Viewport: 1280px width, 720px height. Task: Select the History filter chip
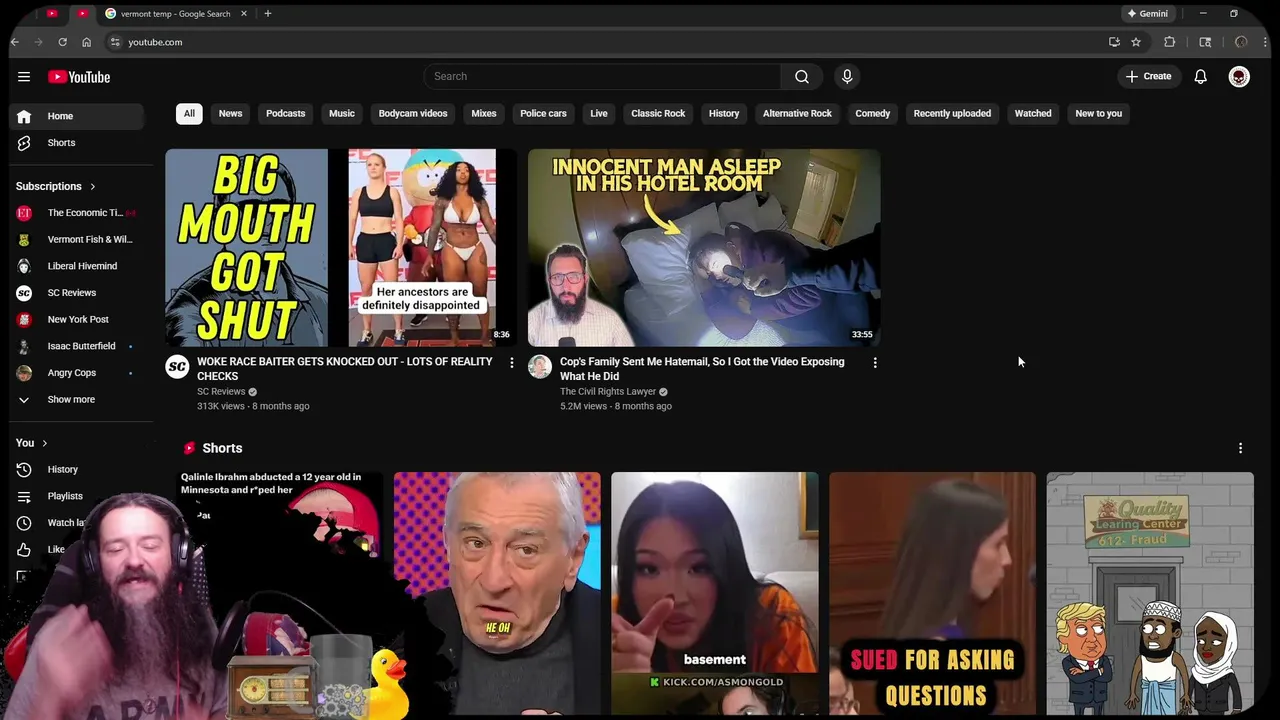click(724, 113)
